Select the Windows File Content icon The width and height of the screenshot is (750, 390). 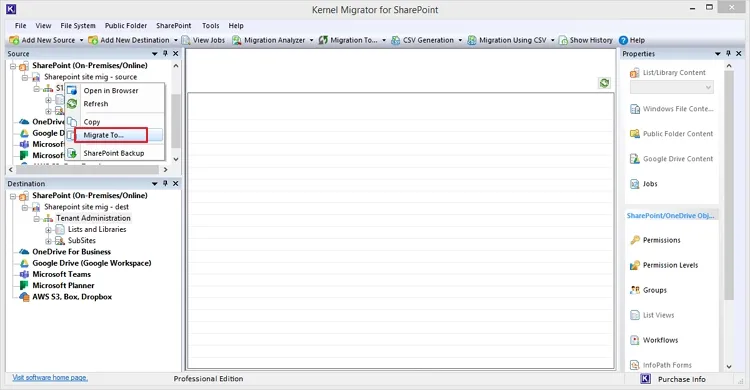(x=635, y=109)
